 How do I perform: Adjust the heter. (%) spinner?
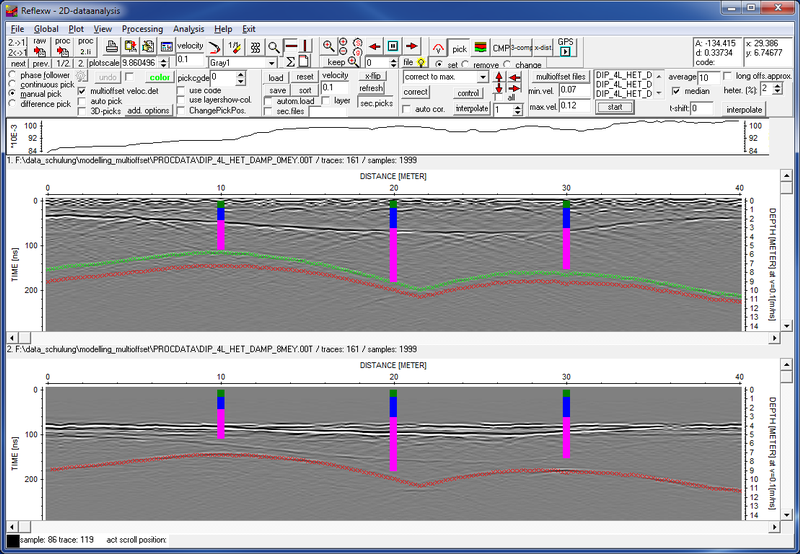pyautogui.click(x=778, y=88)
